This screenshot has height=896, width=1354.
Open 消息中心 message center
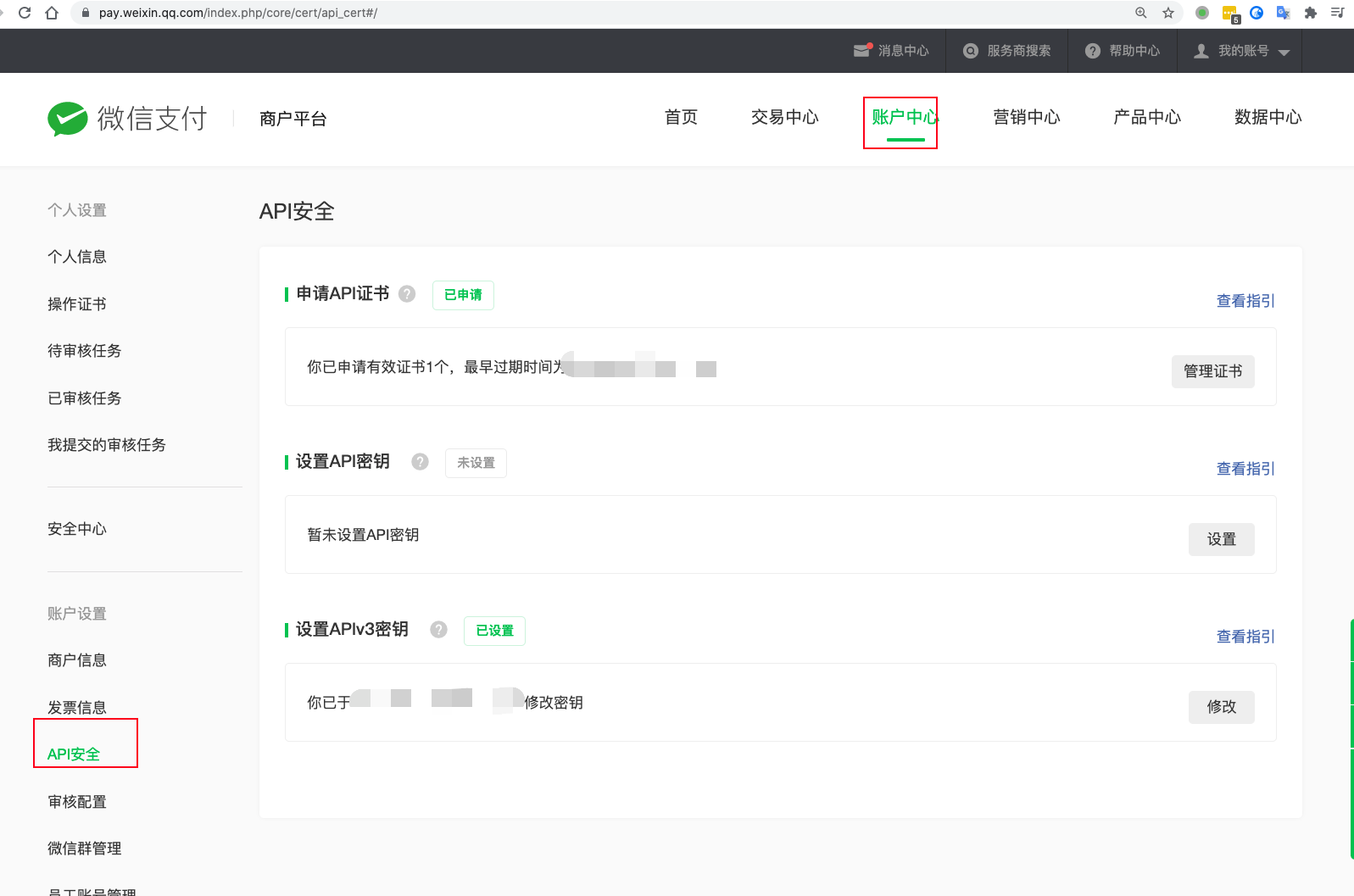point(892,51)
